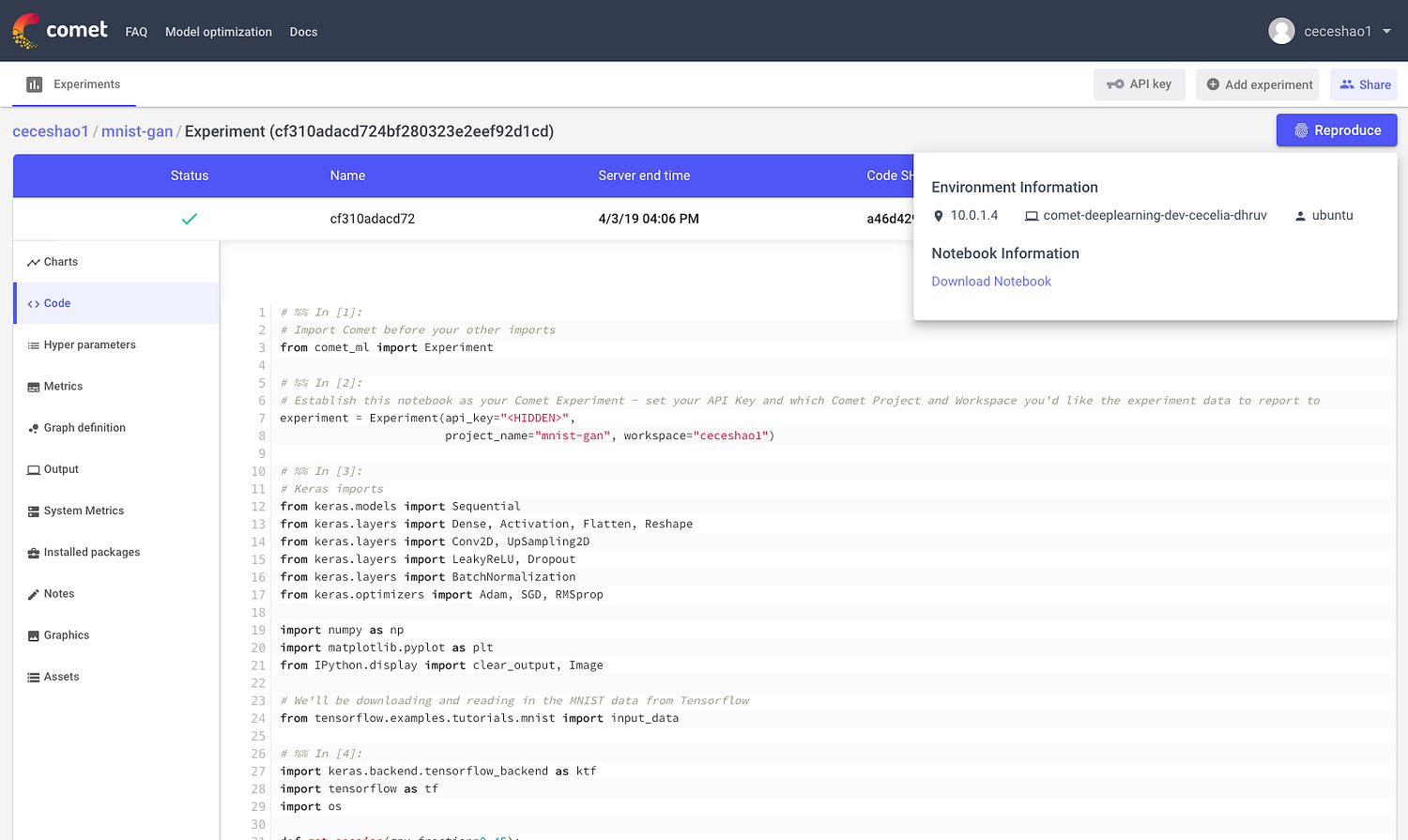Click the user avatar icon
Image resolution: width=1408 pixels, height=840 pixels.
[x=1281, y=31]
